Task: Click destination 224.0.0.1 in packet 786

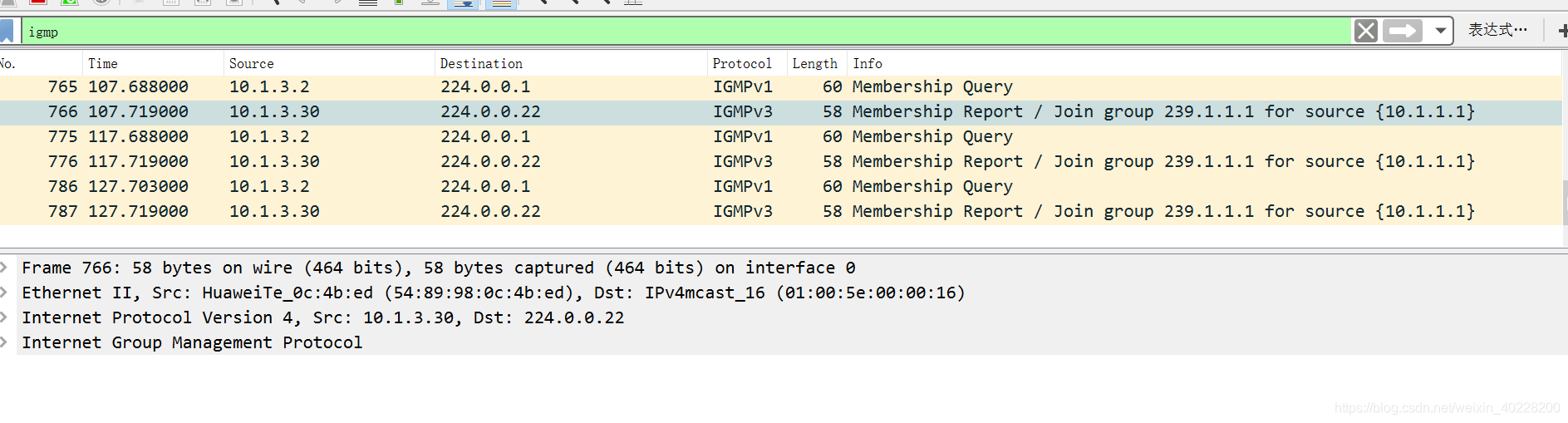Action: [x=485, y=186]
